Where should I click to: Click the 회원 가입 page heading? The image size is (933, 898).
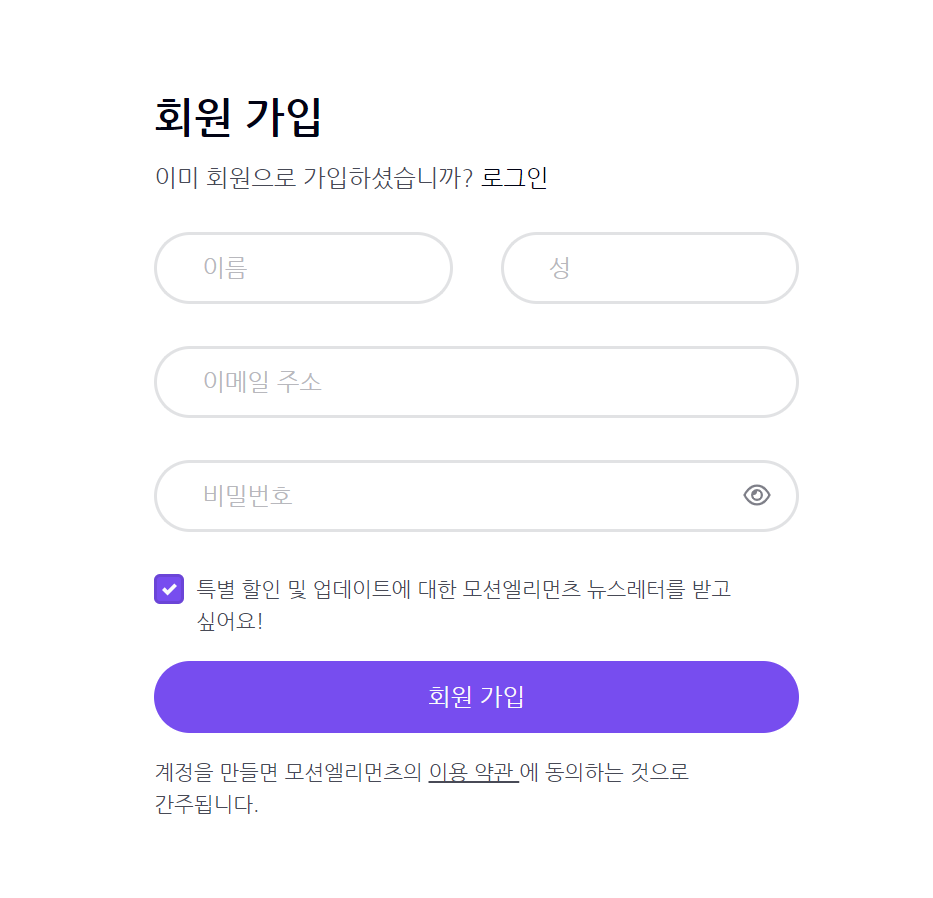pos(238,117)
